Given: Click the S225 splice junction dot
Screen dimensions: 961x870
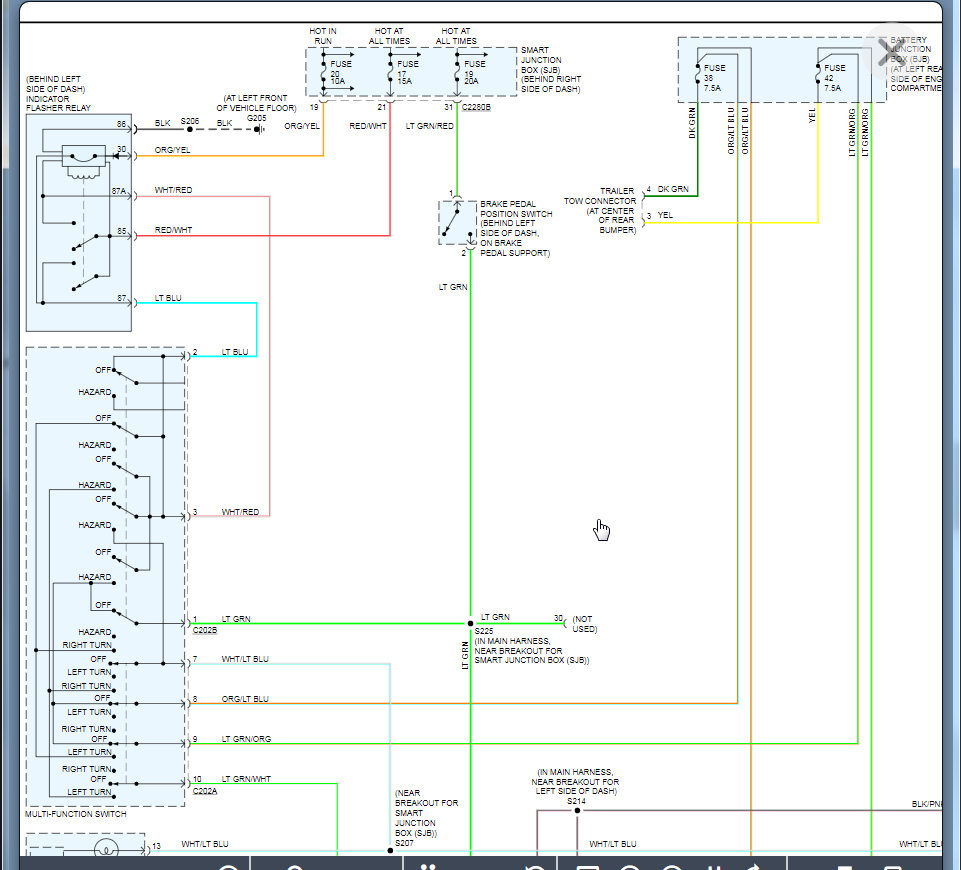Looking at the screenshot, I should [x=470, y=623].
